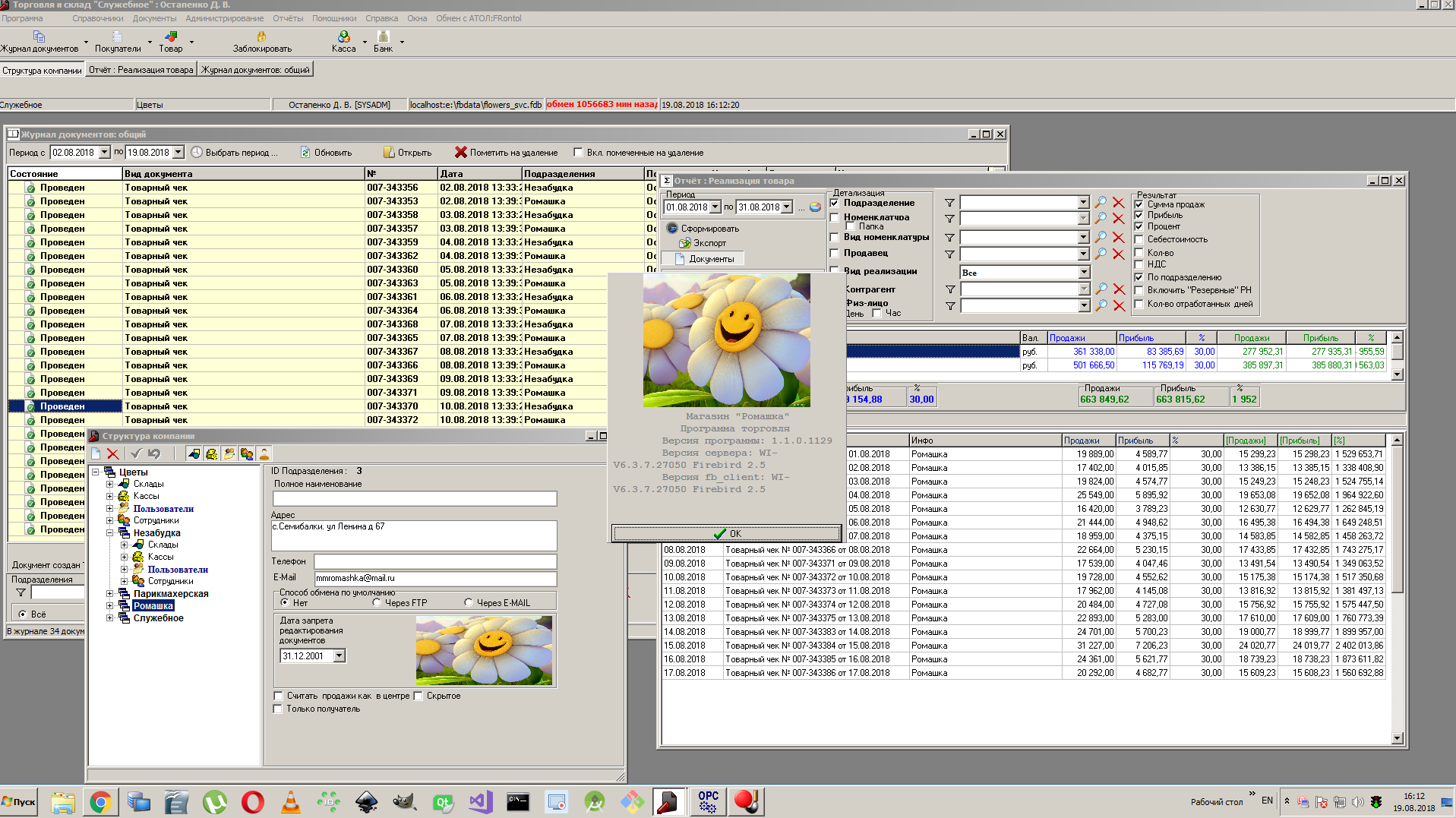Click the pie chart icon beside report period
The height and width of the screenshot is (818, 1456).
click(815, 207)
